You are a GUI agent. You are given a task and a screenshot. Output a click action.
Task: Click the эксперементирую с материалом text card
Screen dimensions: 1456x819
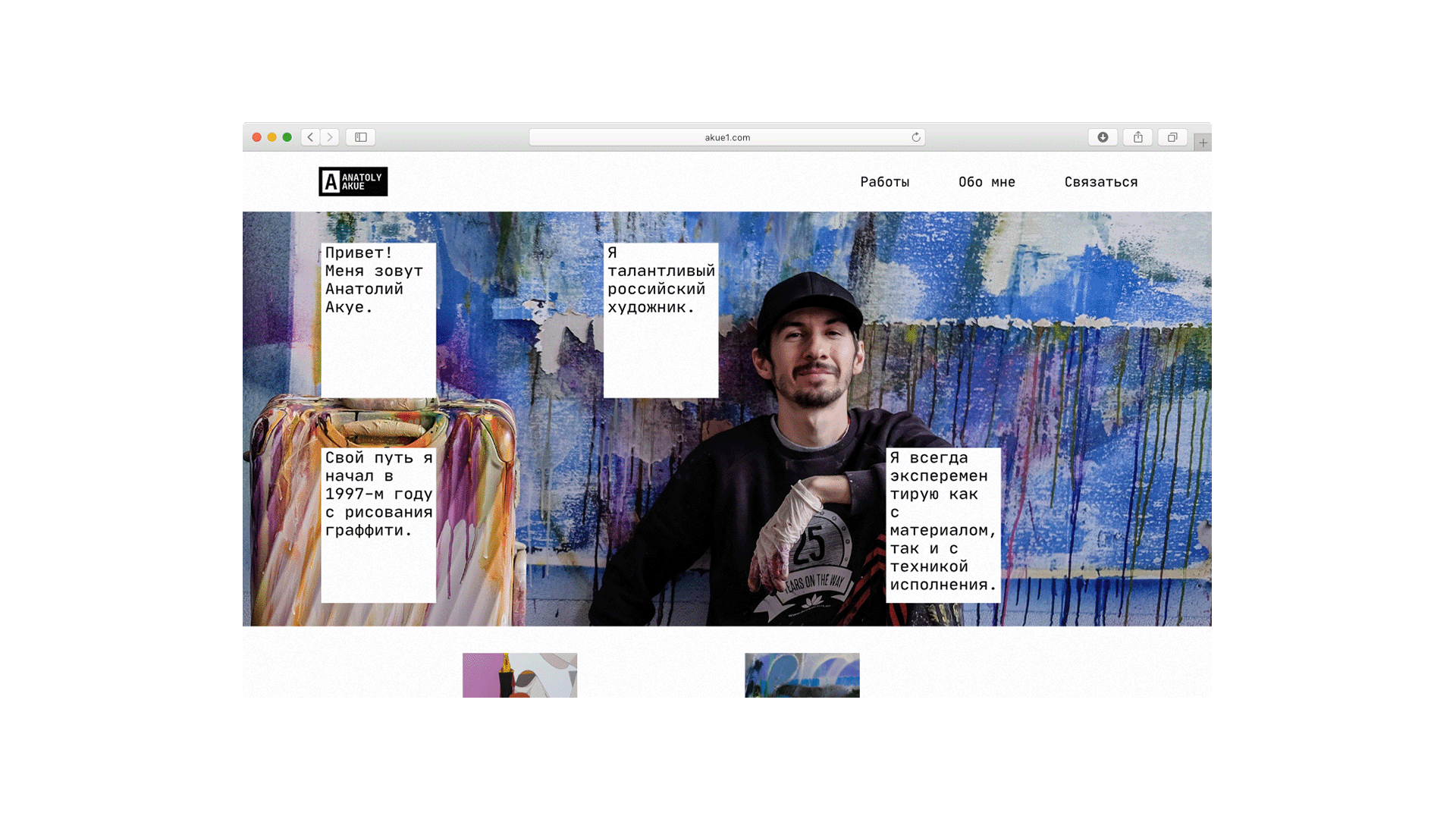[943, 525]
